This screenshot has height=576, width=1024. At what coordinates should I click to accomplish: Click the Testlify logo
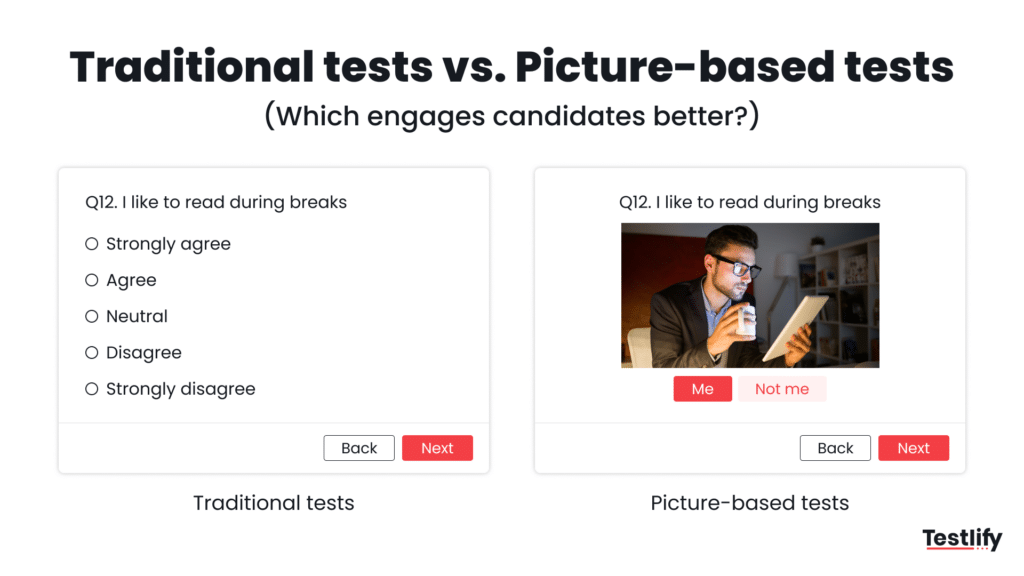click(x=962, y=538)
